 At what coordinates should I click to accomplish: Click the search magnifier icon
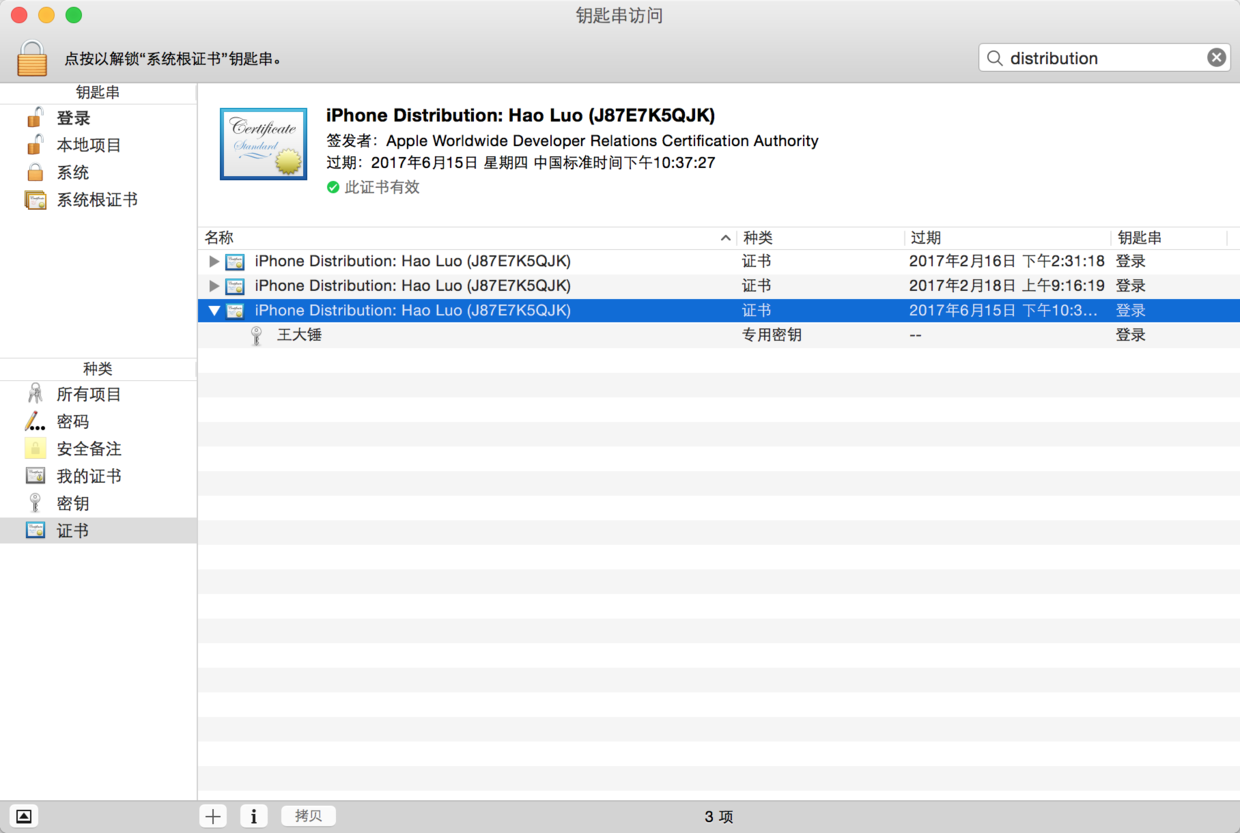pyautogui.click(x=994, y=58)
